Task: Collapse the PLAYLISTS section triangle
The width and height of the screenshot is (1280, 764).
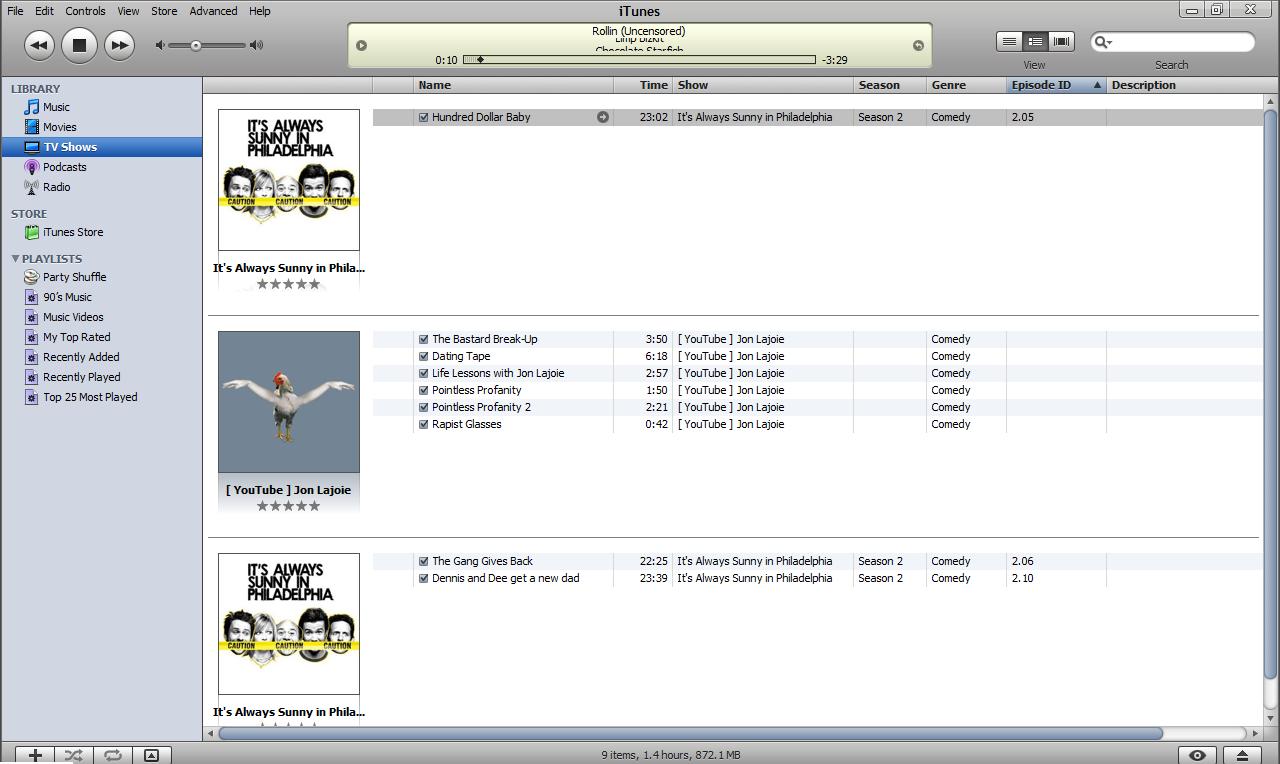Action: click(15, 258)
